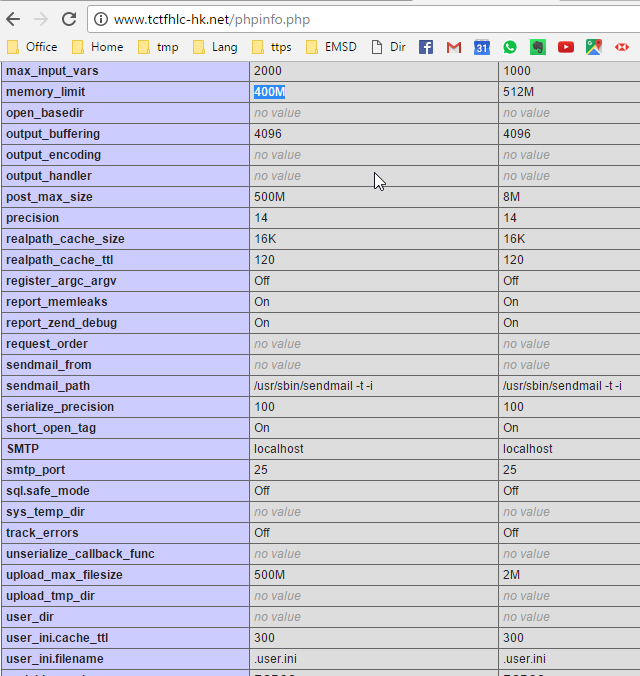Reload the phpinfo page

click(68, 19)
